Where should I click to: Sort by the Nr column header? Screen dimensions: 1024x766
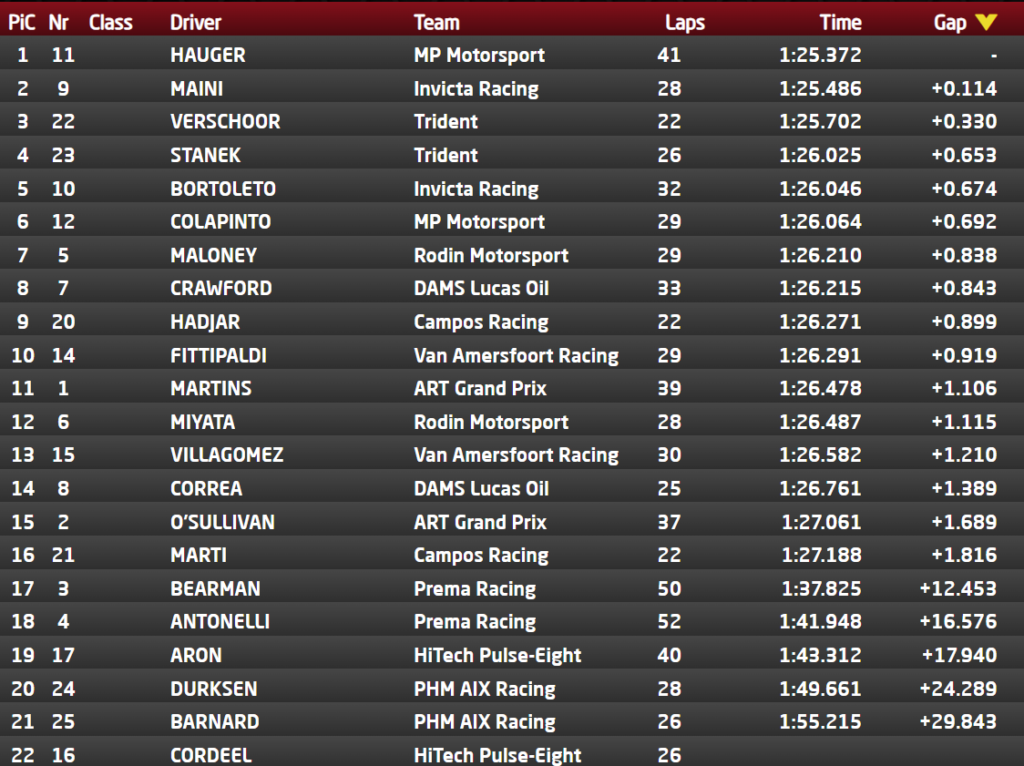pos(59,22)
